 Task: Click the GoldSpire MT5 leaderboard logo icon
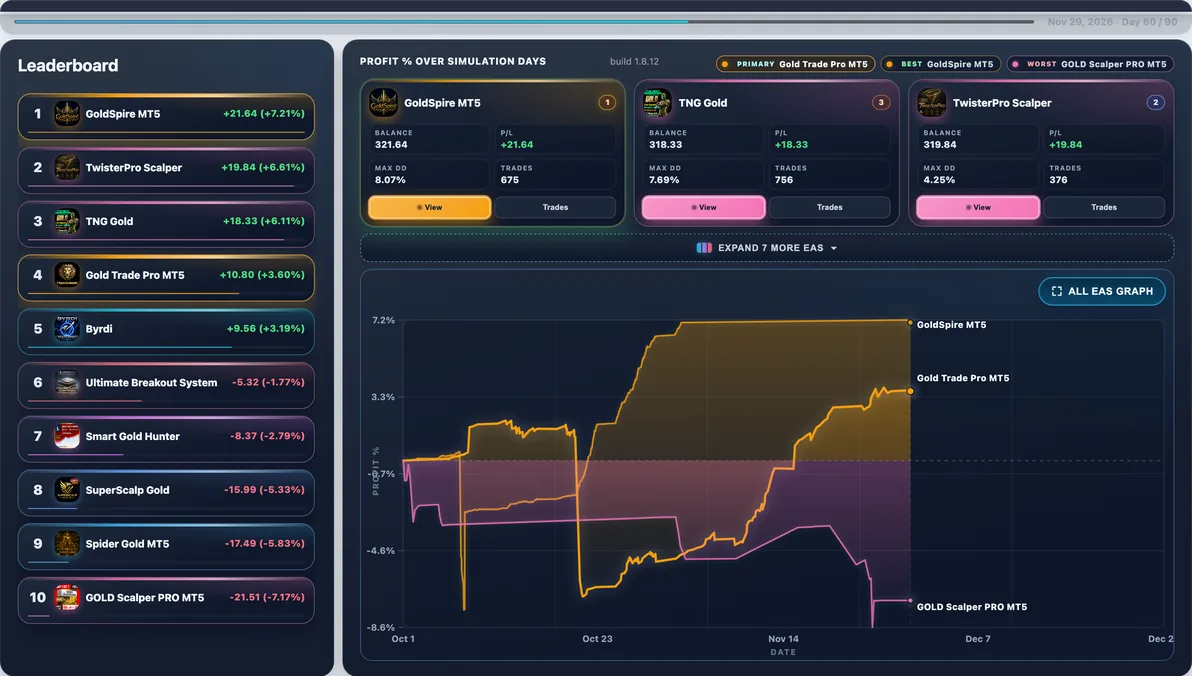(67, 114)
